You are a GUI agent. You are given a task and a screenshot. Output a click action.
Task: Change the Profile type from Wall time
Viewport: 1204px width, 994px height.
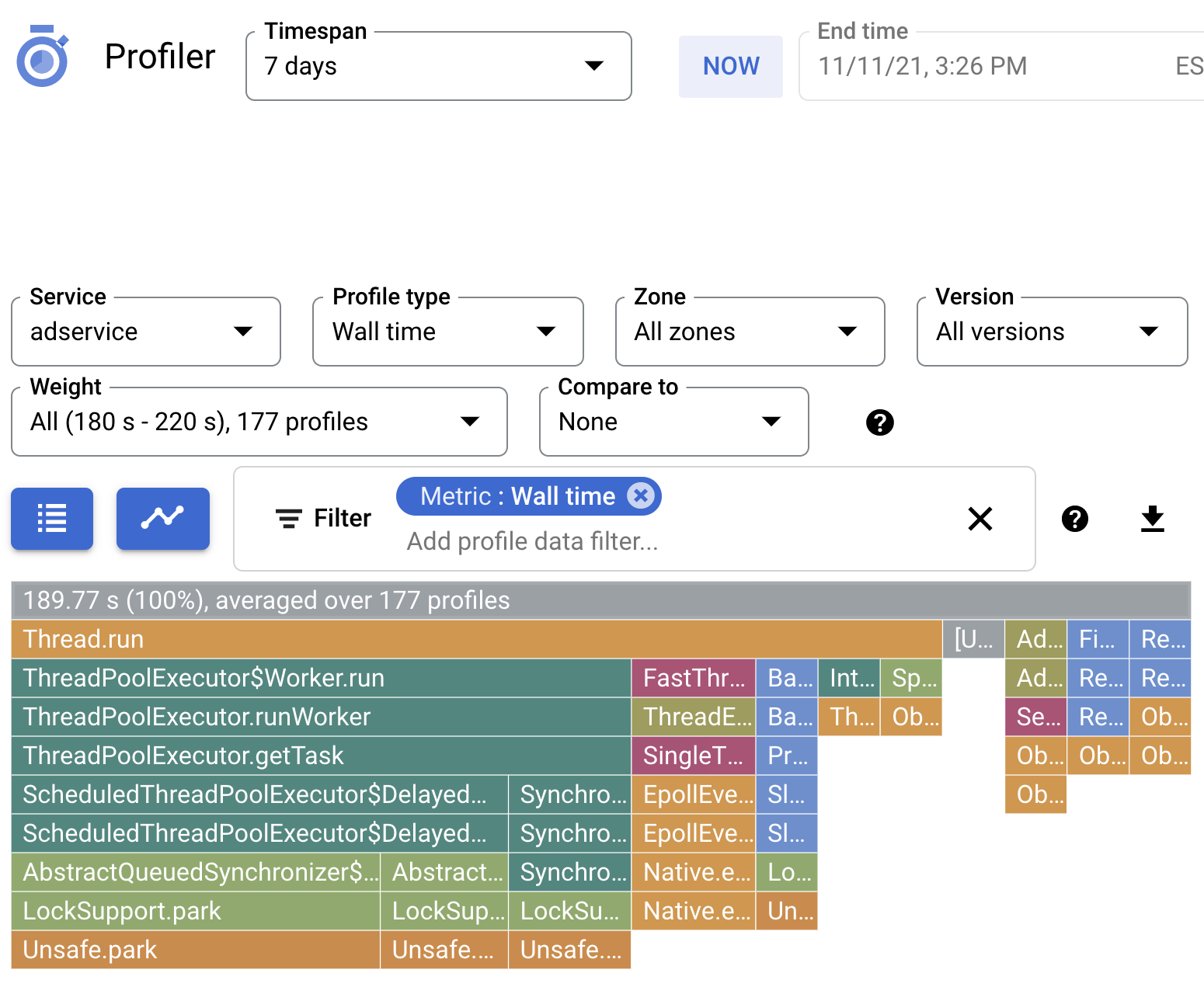[546, 332]
